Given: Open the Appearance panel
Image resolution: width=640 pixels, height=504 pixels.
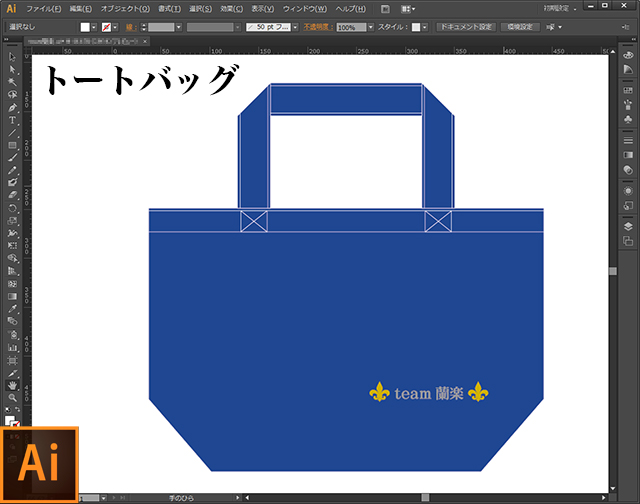Looking at the screenshot, I should tap(628, 191).
